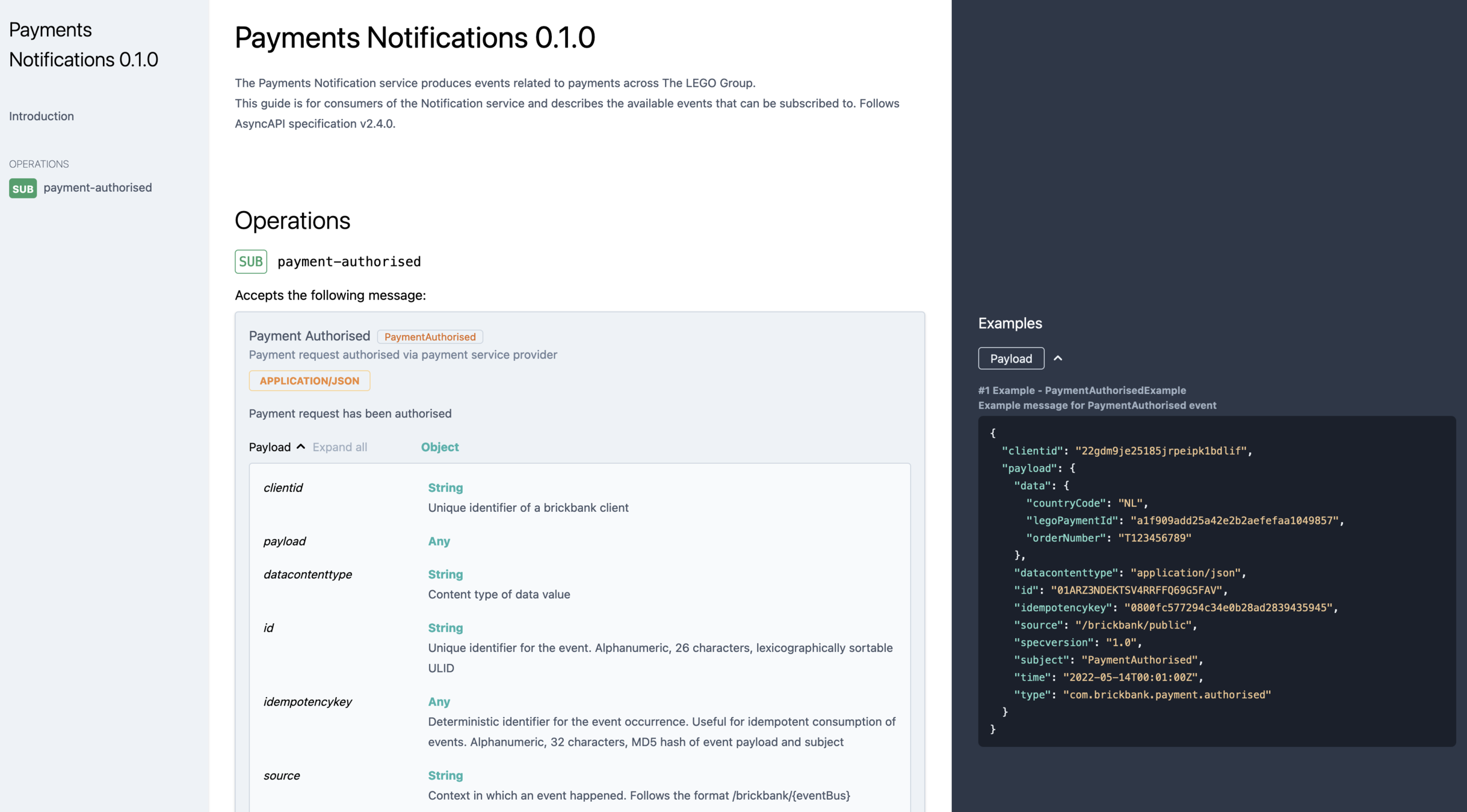Collapse the Payload chevron in schema section
This screenshot has width=1467, height=812.
click(x=301, y=446)
